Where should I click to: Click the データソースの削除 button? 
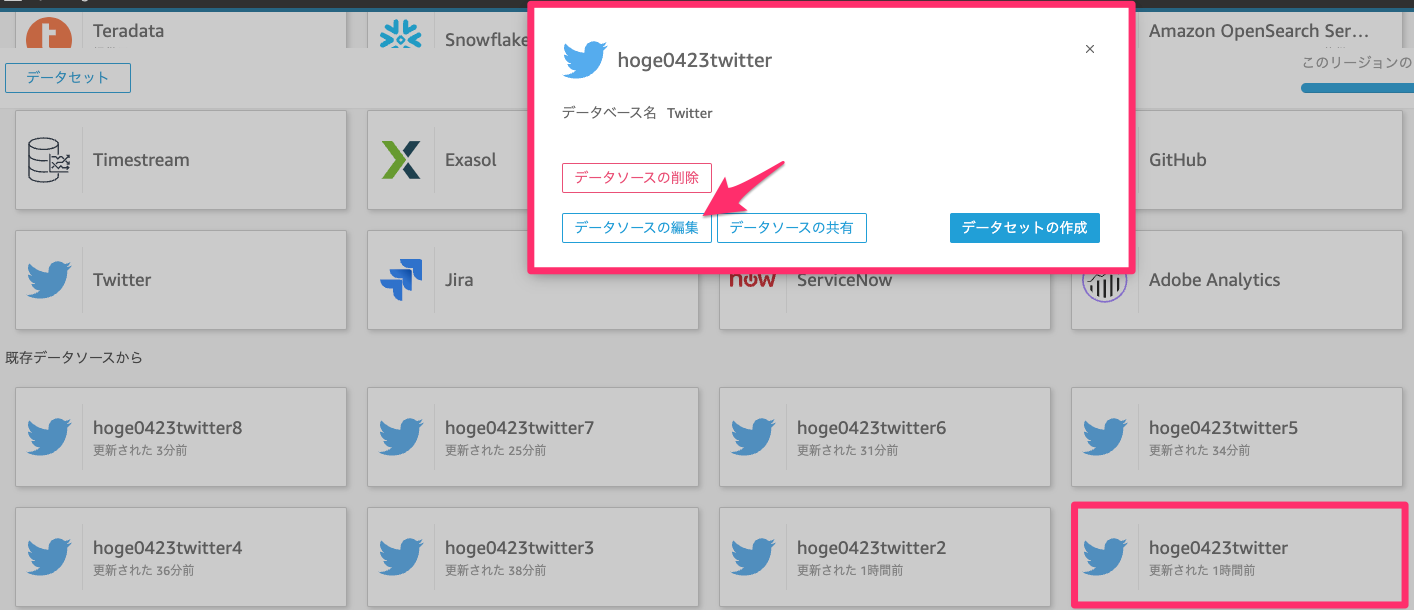tap(637, 178)
